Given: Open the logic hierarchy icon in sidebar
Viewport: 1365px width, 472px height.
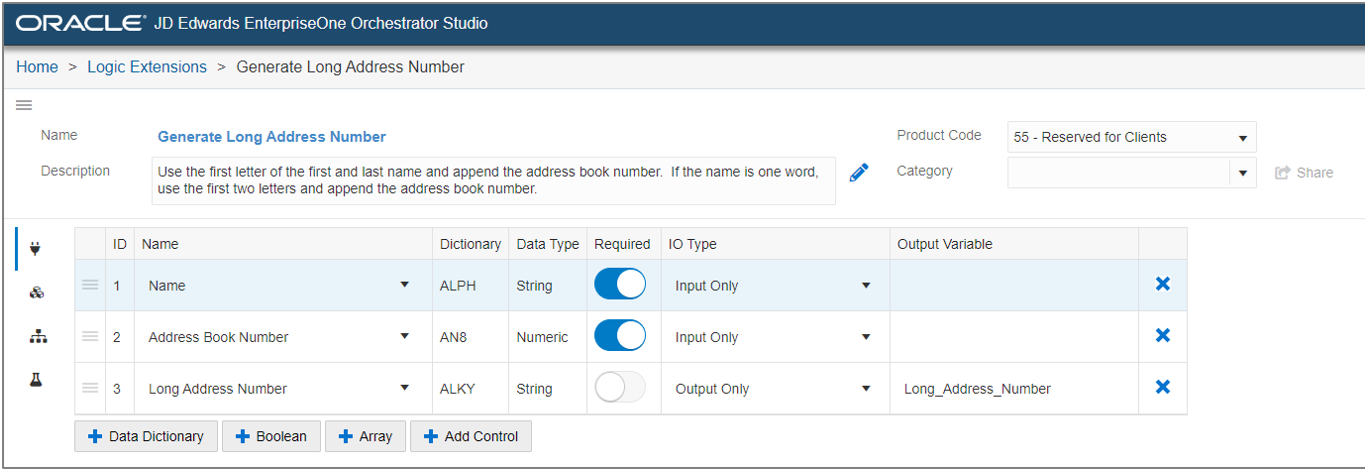Looking at the screenshot, I should click(x=38, y=337).
